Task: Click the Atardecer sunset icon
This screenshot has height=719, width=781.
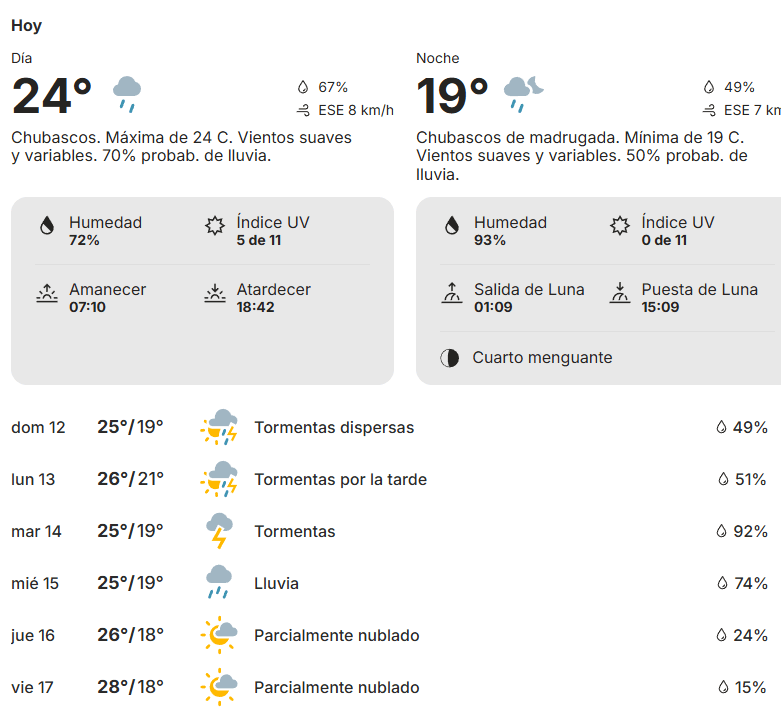Action: [x=214, y=293]
